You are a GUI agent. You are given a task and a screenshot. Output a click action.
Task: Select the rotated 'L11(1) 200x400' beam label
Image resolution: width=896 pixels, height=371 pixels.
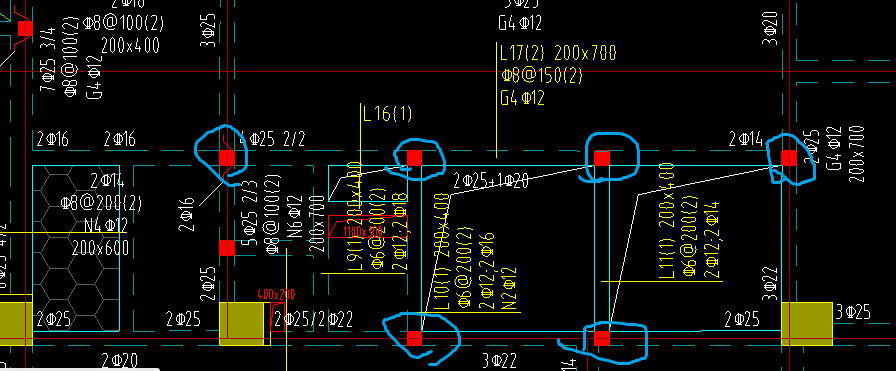(x=667, y=221)
